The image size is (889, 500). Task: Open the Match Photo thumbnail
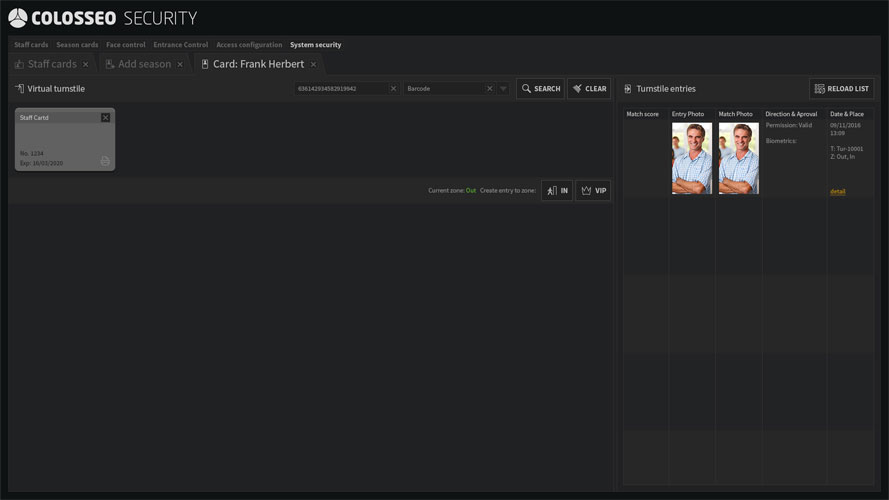(x=739, y=158)
